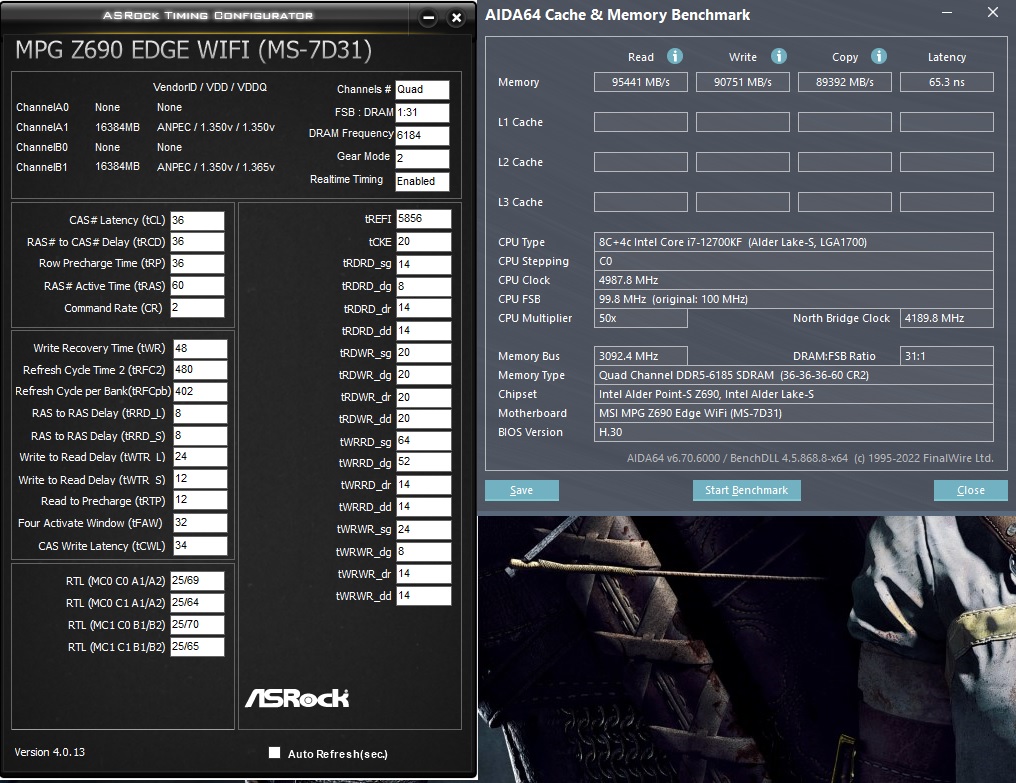This screenshot has width=1016, height=783.
Task: Click the DRAM:FSB Ratio value 31:1
Action: [x=947, y=356]
